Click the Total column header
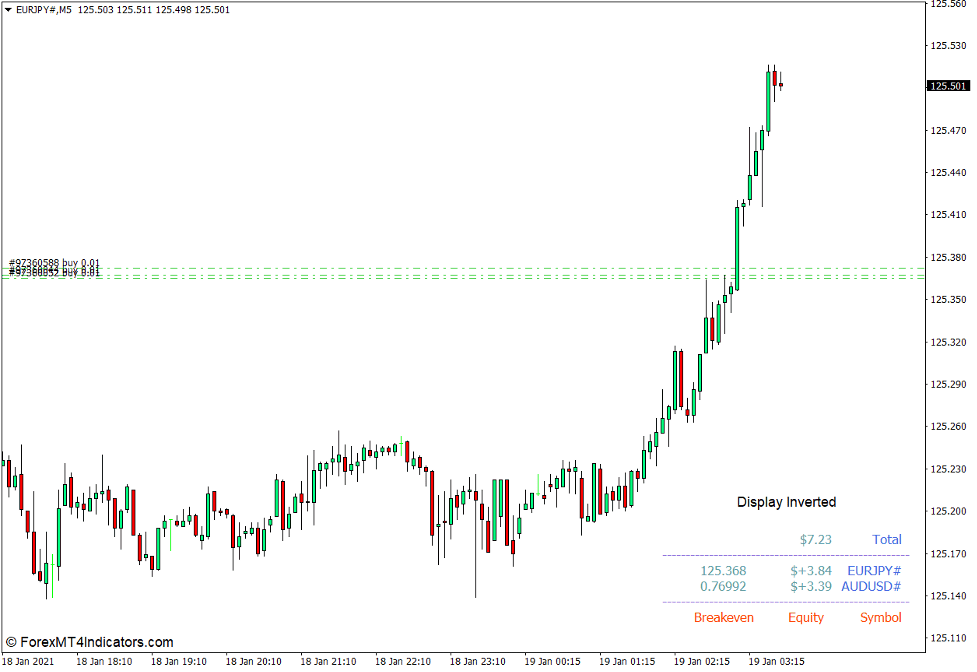The width and height of the screenshot is (977, 672). tap(886, 539)
